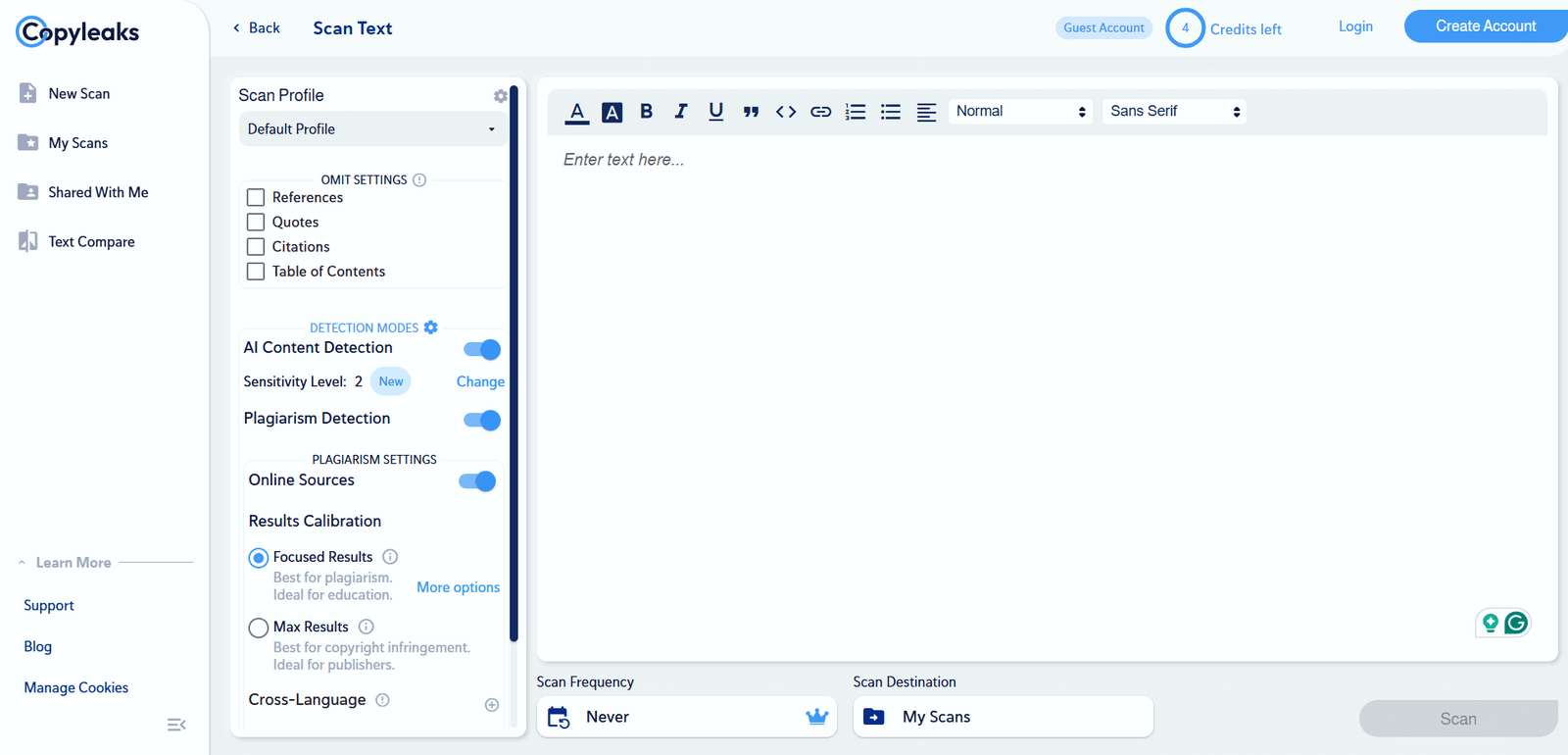Open Scan Profile settings gear
The height and width of the screenshot is (755, 1568).
(x=501, y=96)
